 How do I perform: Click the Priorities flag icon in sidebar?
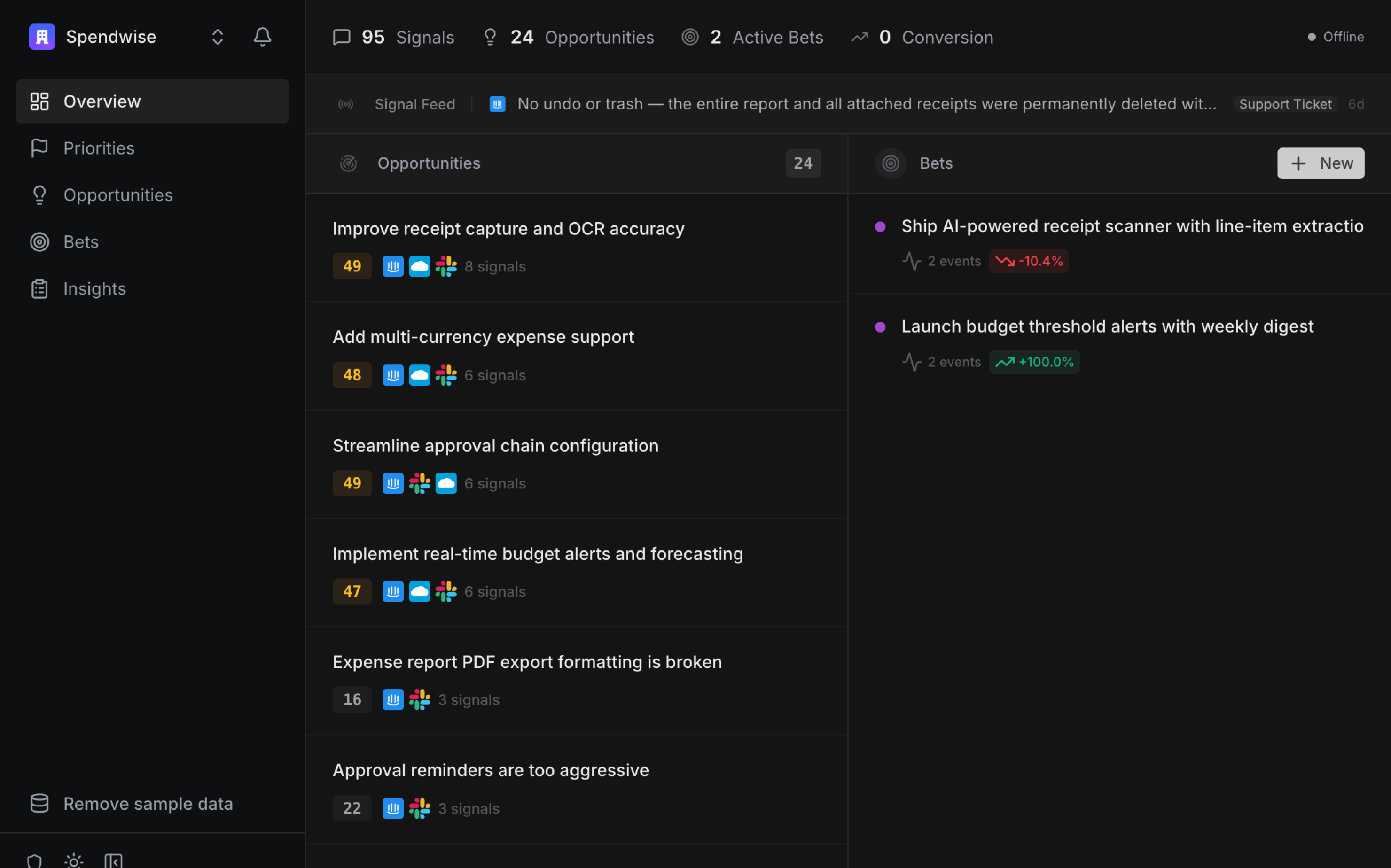(x=39, y=147)
